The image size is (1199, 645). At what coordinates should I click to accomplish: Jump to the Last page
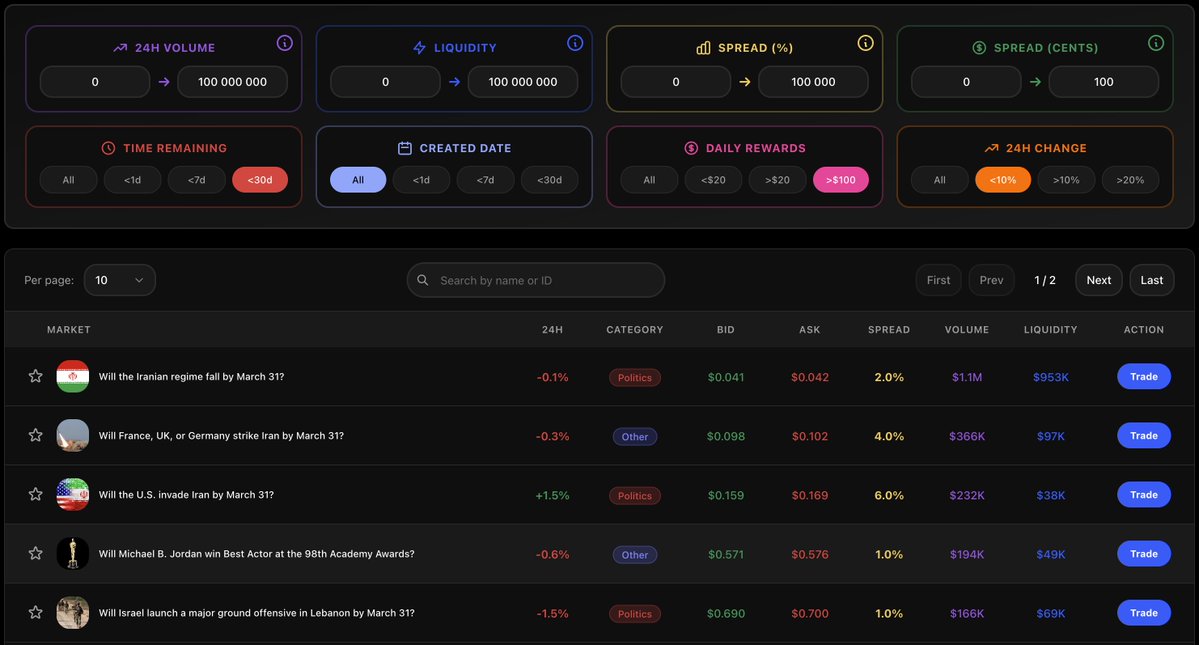coord(1152,280)
